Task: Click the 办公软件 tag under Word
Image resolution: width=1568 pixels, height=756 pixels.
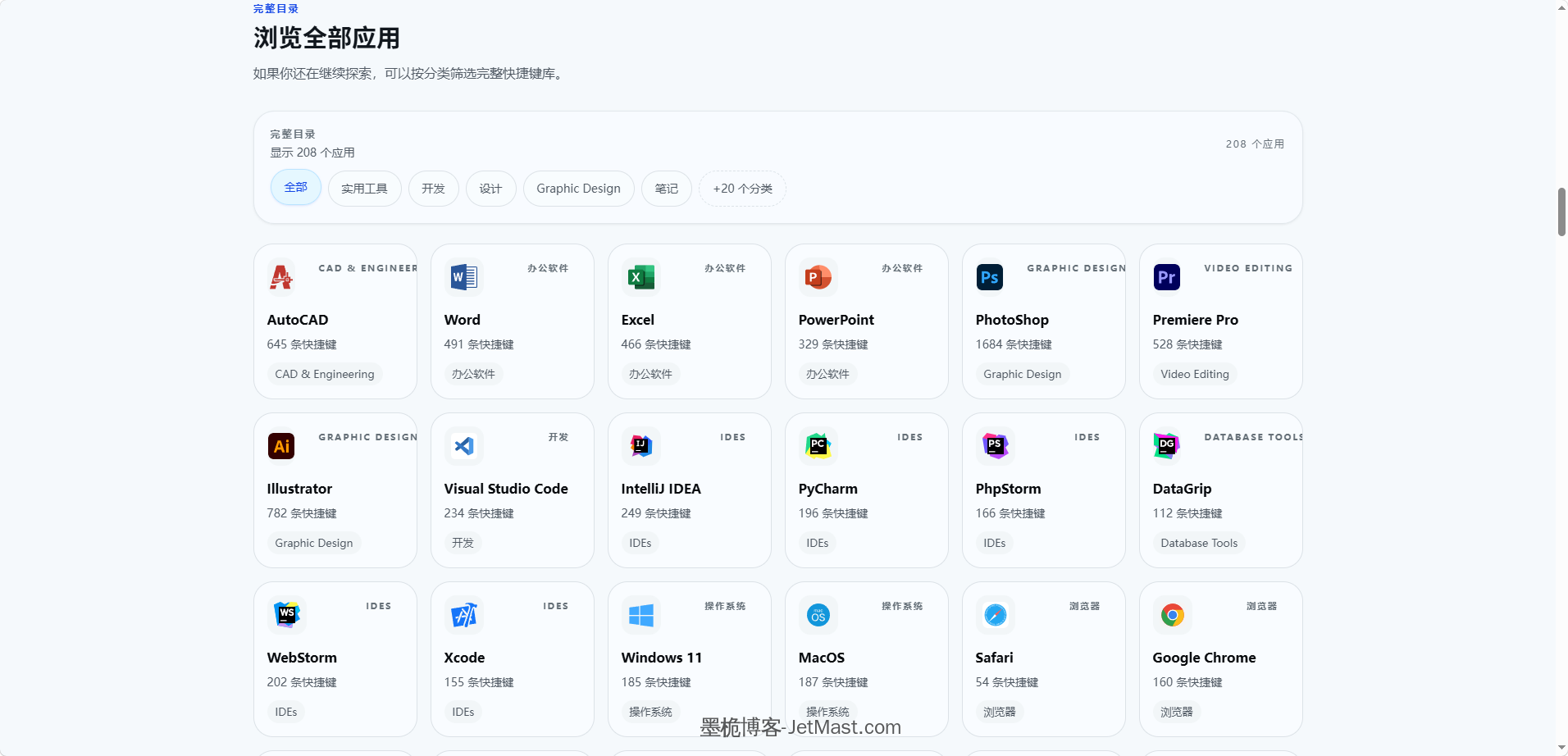Action: pyautogui.click(x=473, y=374)
